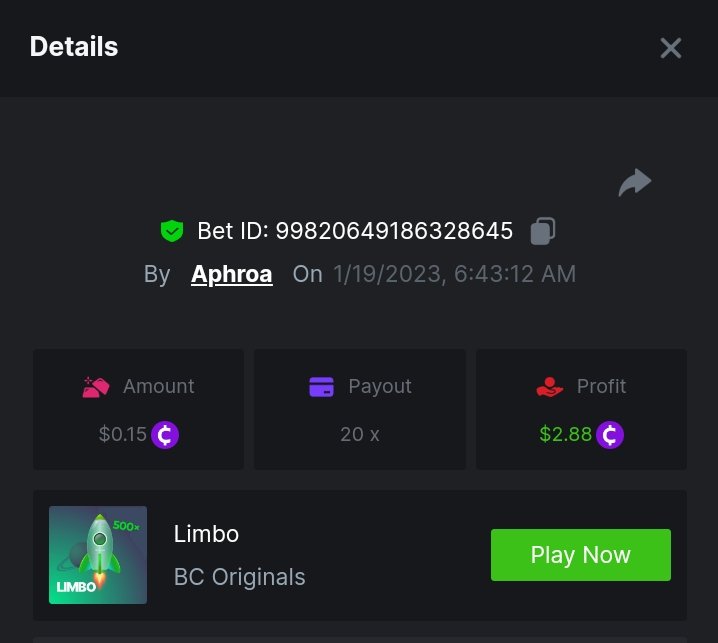
Task: Click the 20 x payout value
Action: (x=360, y=435)
